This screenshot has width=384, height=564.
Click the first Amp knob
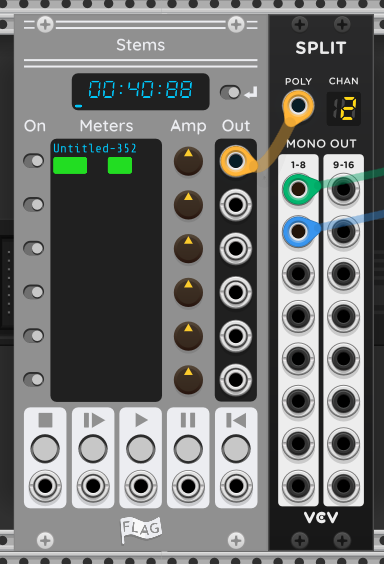coord(188,161)
